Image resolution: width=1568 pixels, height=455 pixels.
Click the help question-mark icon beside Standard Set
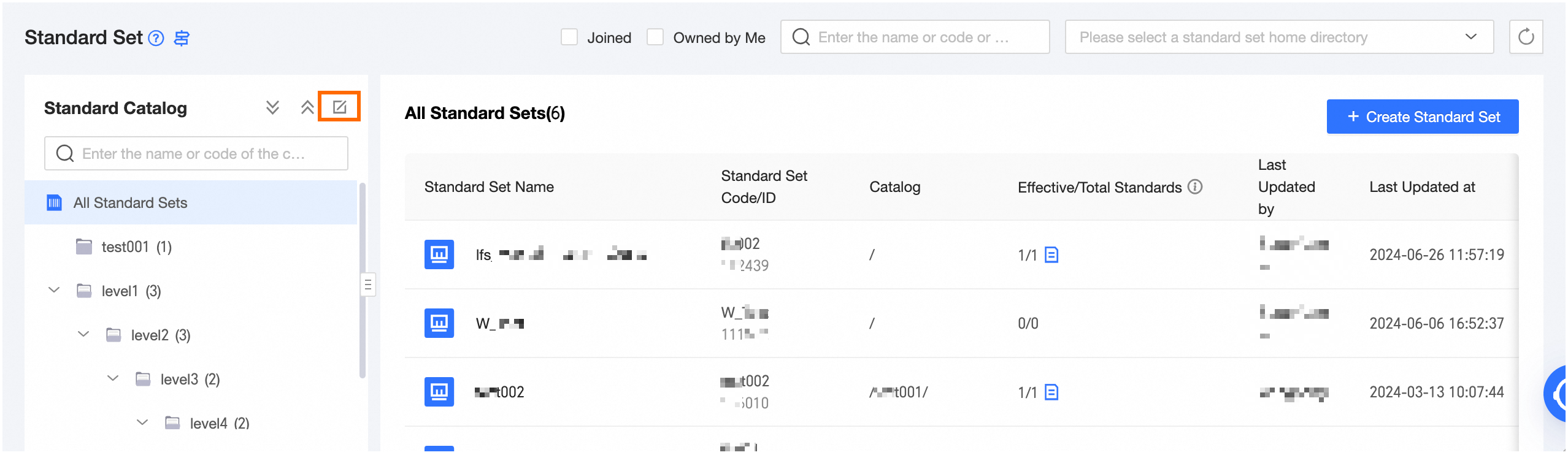tap(156, 39)
